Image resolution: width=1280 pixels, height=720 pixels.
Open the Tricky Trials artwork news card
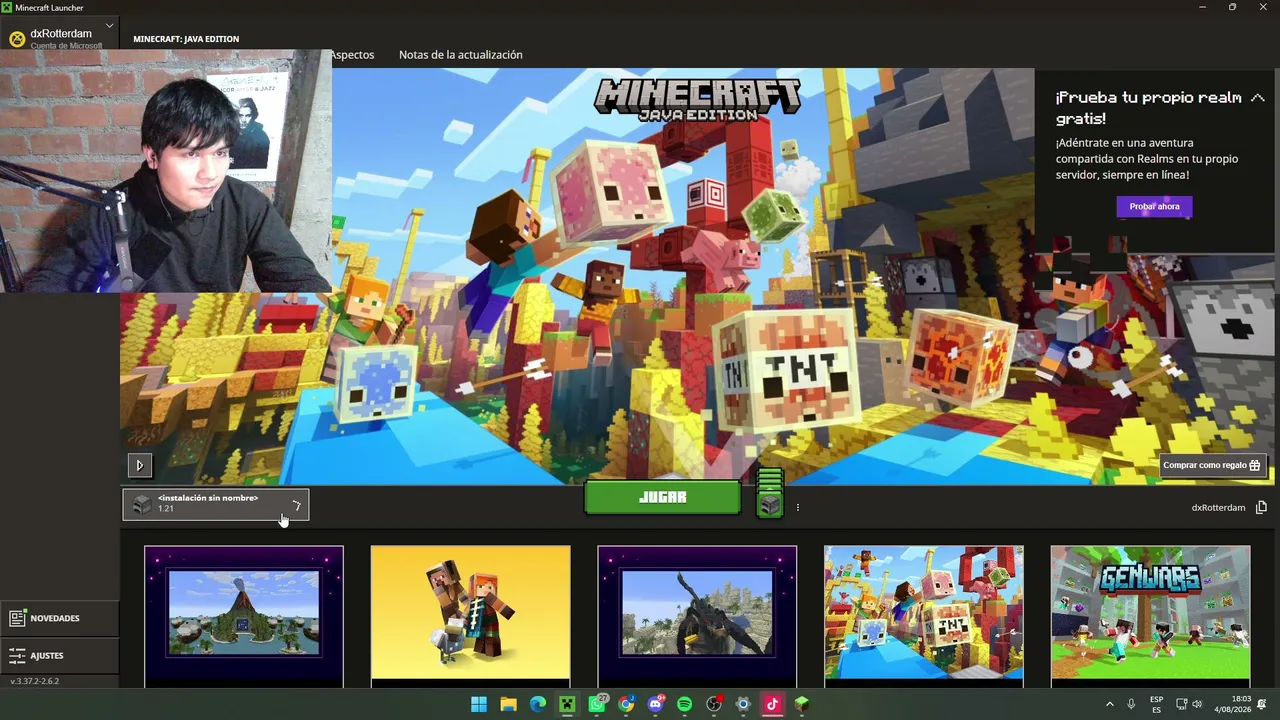point(924,616)
